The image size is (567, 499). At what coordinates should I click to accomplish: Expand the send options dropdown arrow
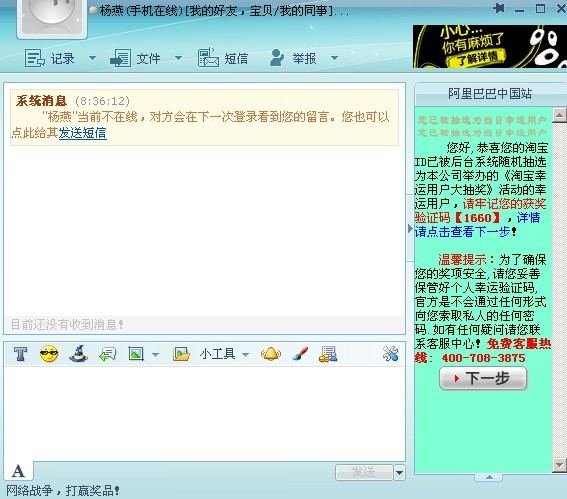pyautogui.click(x=399, y=472)
